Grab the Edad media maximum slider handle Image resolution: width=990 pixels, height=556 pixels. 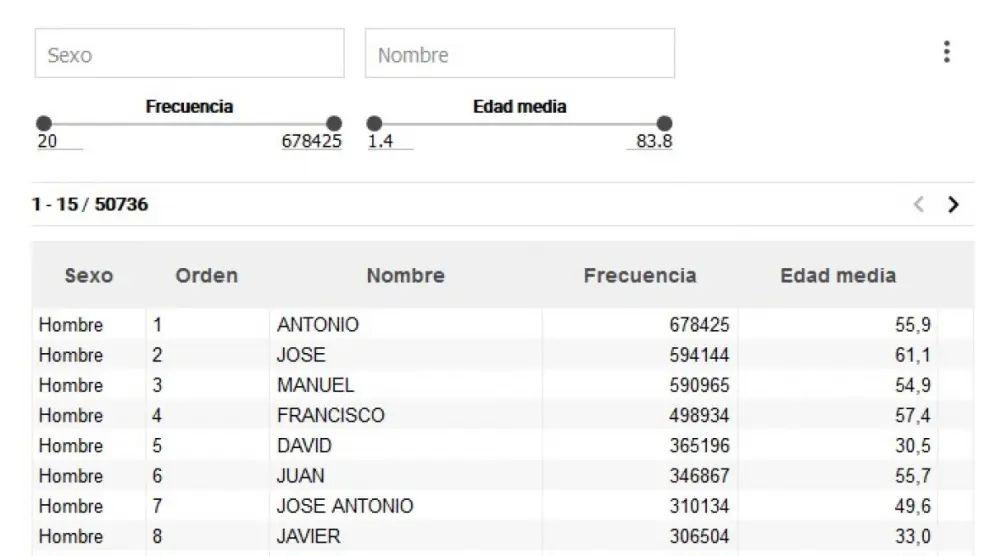(x=664, y=124)
